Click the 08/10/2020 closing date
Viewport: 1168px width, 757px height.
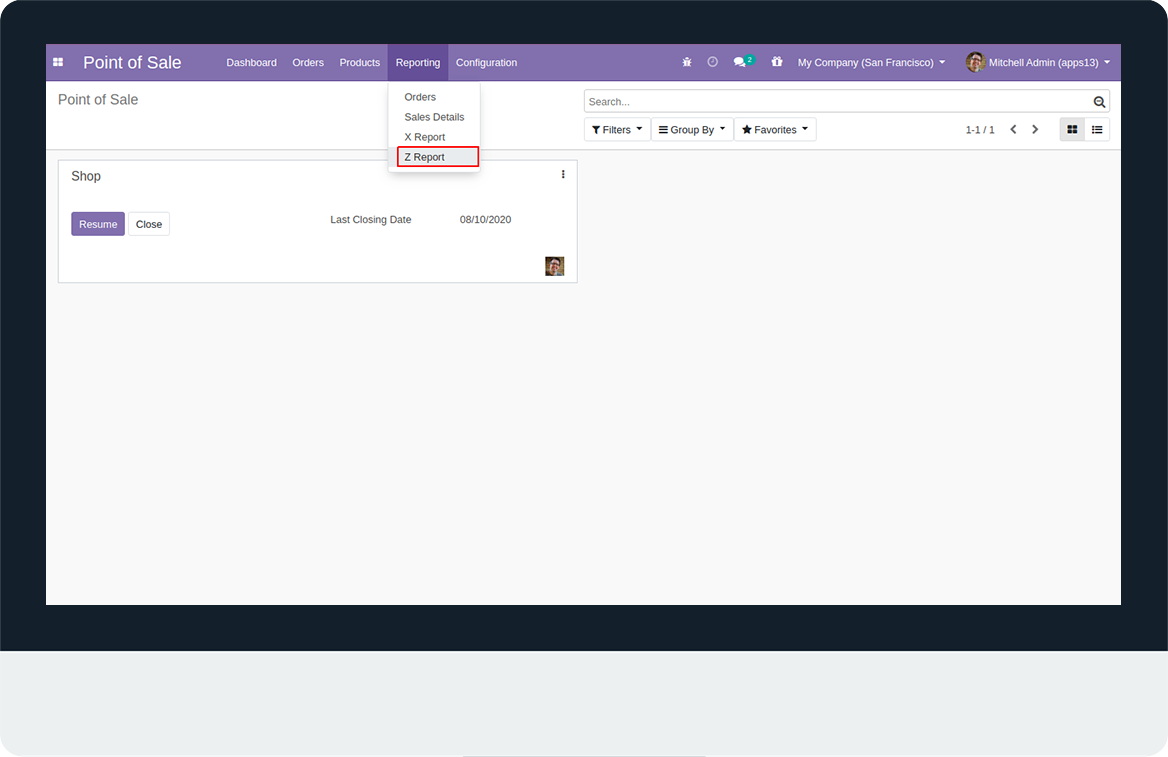pos(485,220)
